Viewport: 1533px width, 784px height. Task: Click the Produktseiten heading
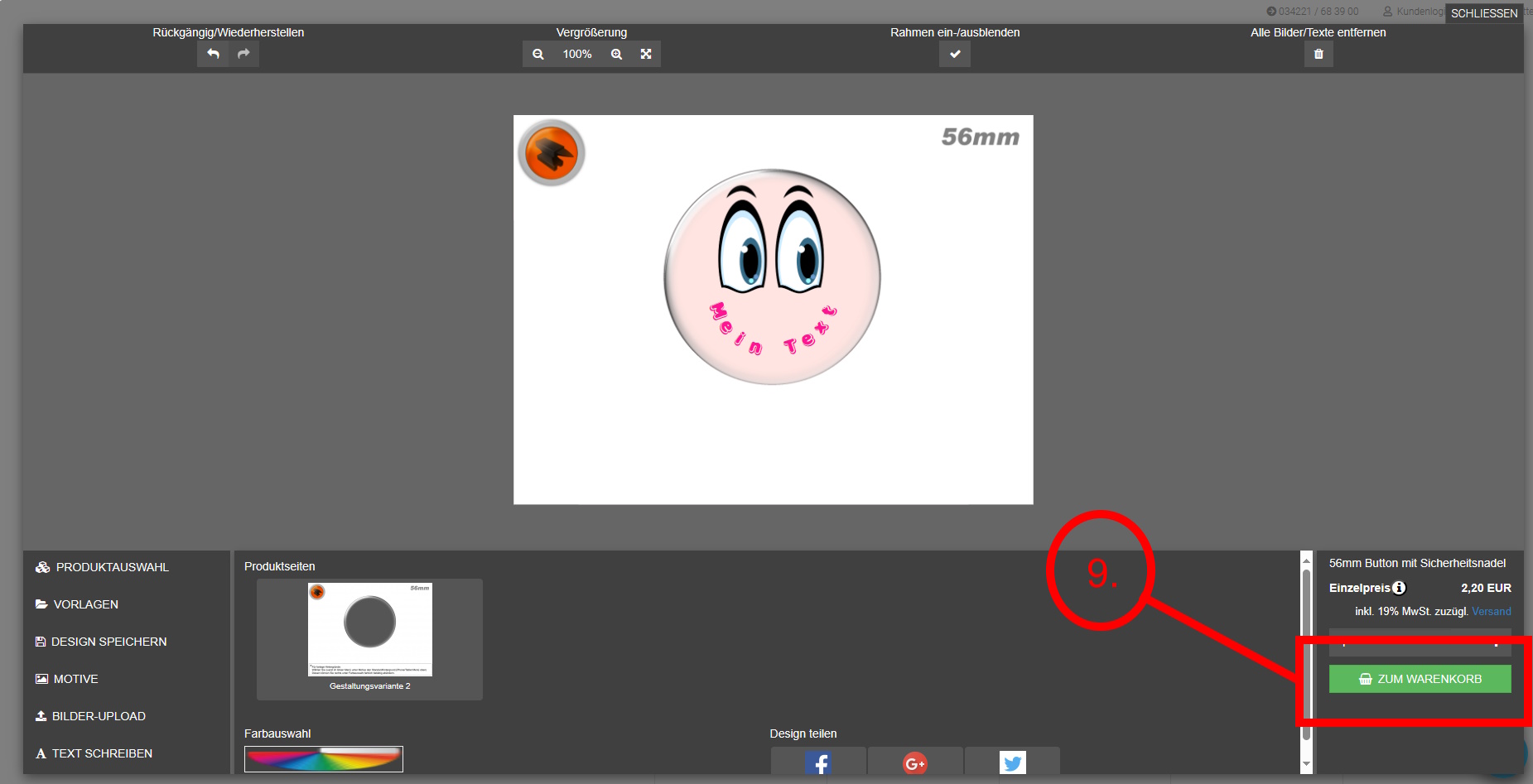[x=280, y=566]
